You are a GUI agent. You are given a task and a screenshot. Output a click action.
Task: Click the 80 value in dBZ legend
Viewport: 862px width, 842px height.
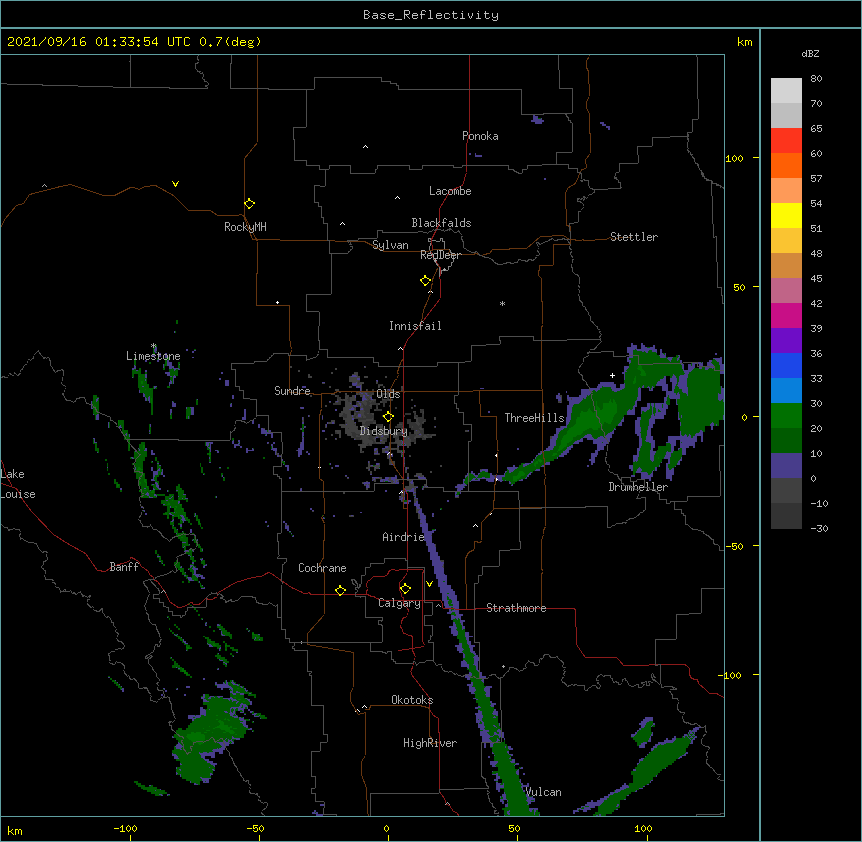pyautogui.click(x=816, y=78)
